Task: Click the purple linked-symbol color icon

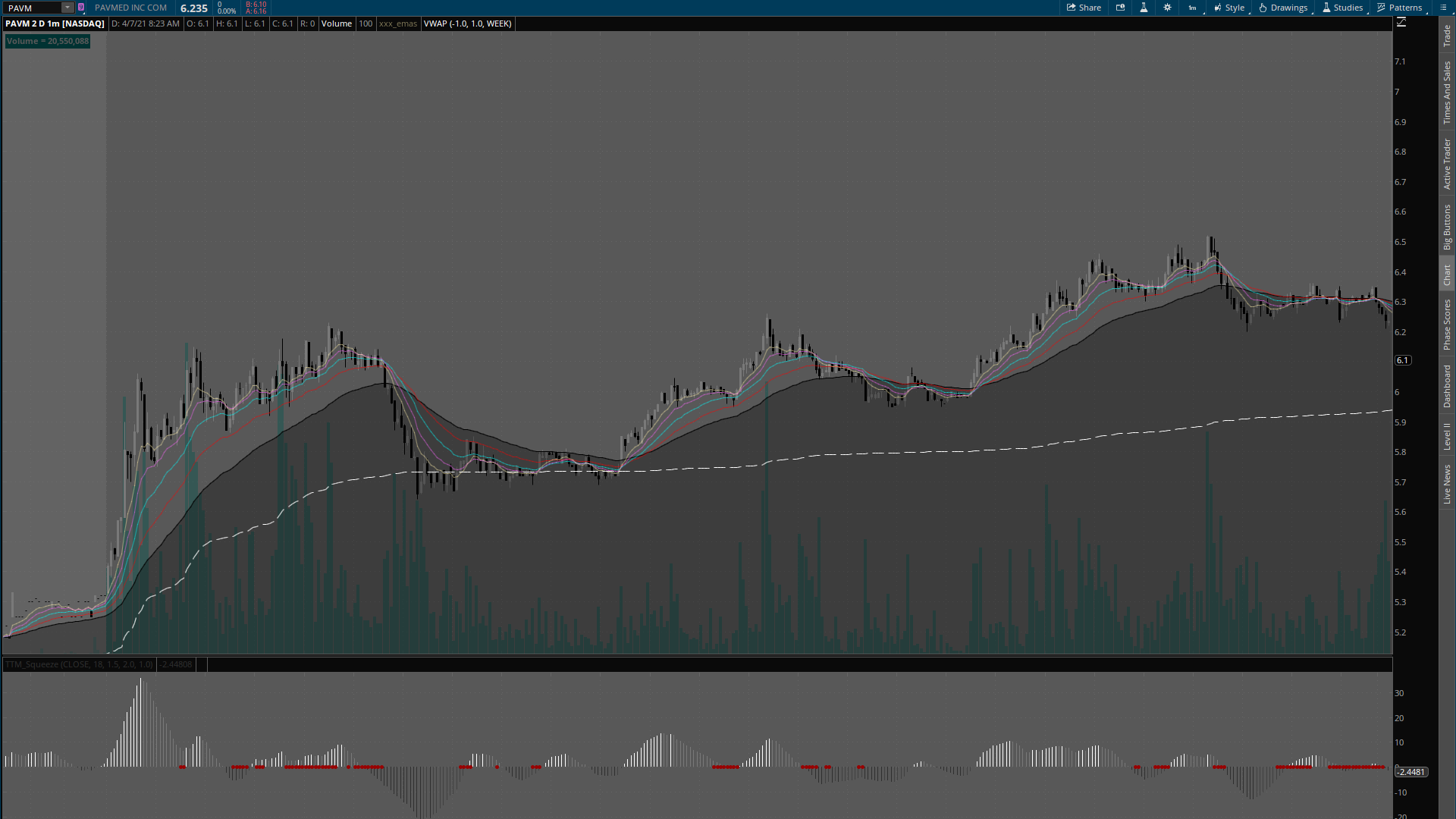Action: pyautogui.click(x=81, y=8)
